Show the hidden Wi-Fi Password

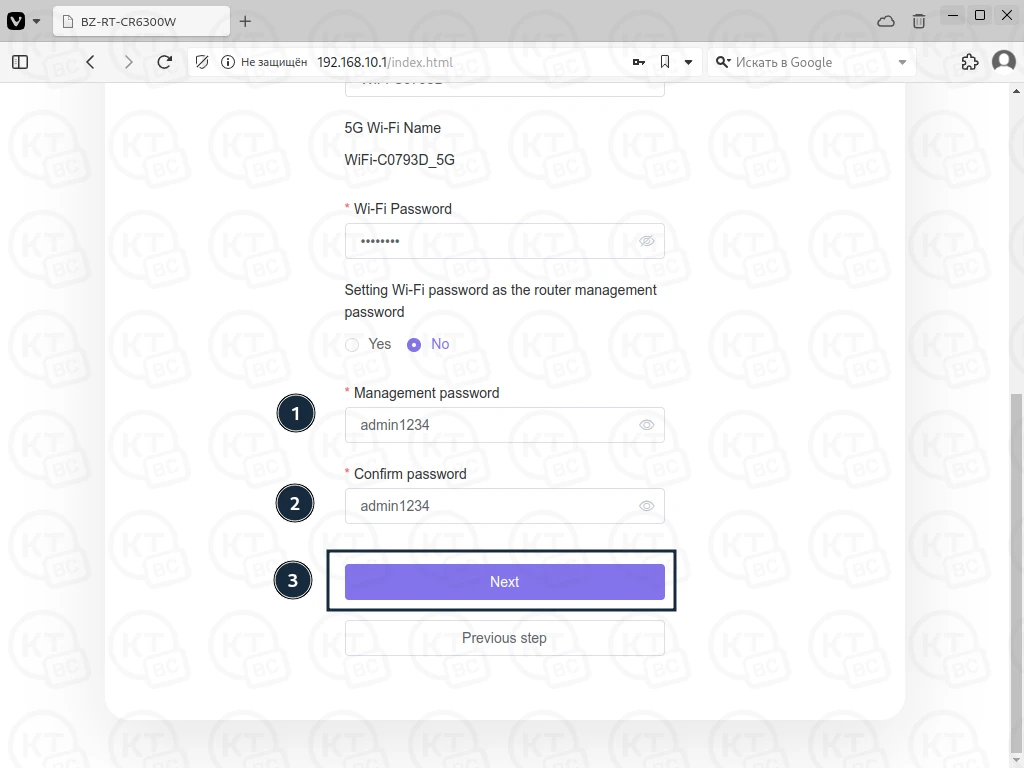tap(647, 241)
